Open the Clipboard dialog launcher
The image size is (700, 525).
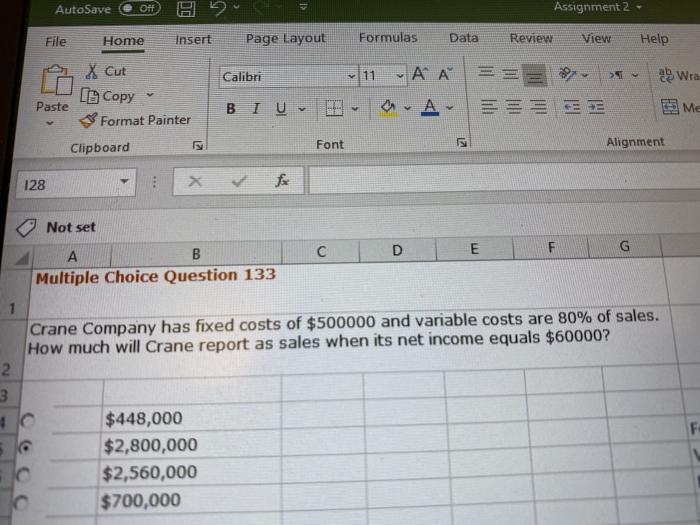(x=197, y=146)
